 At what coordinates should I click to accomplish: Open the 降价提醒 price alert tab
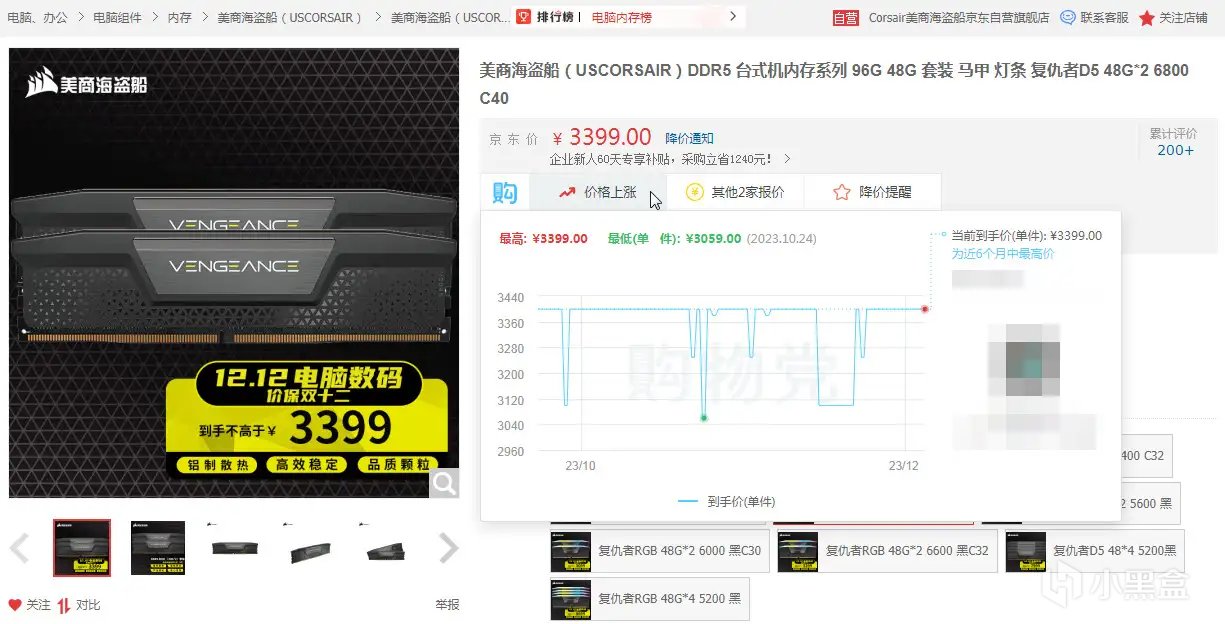(872, 192)
